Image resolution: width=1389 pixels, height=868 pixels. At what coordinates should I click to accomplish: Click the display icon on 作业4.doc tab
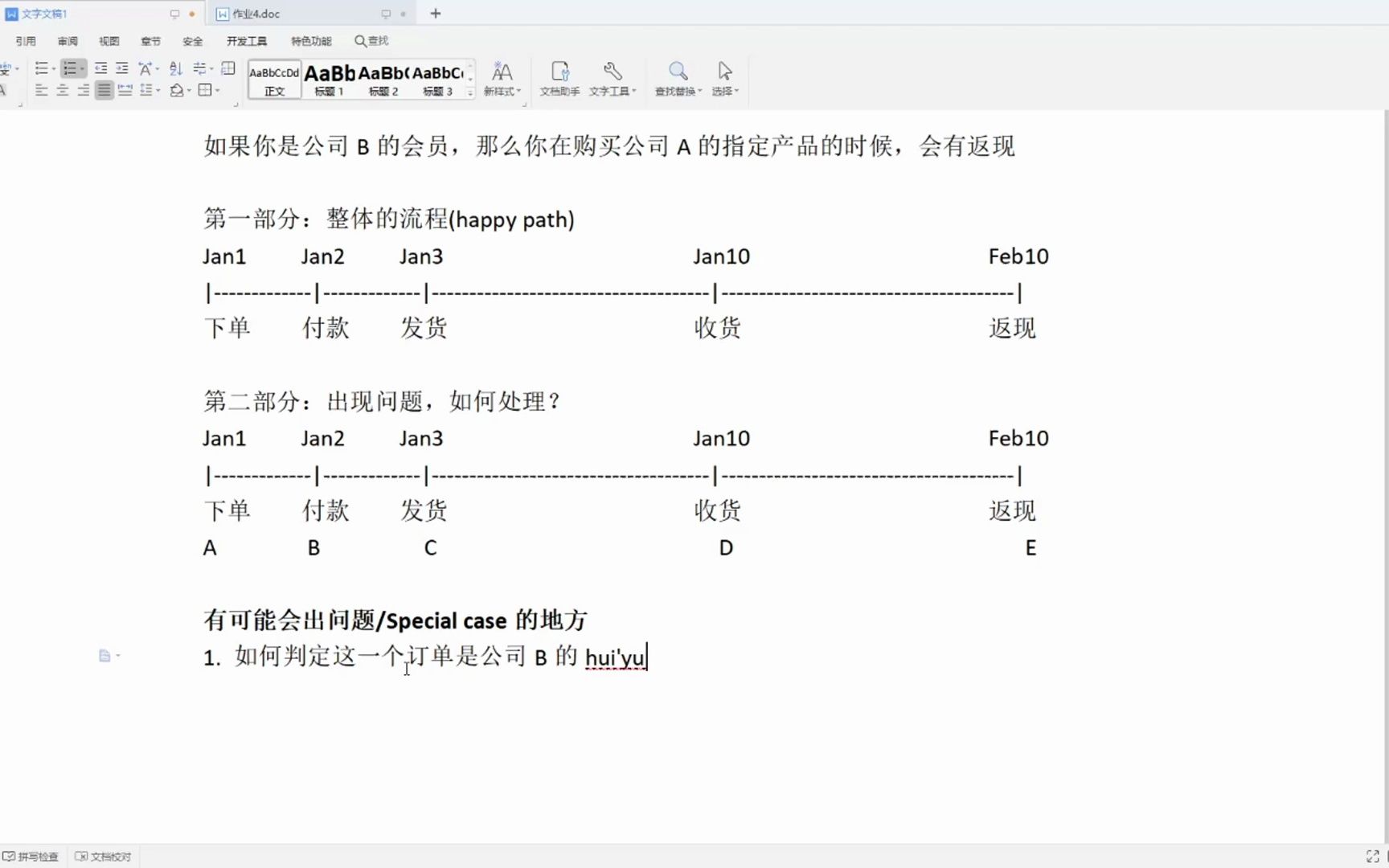[386, 14]
